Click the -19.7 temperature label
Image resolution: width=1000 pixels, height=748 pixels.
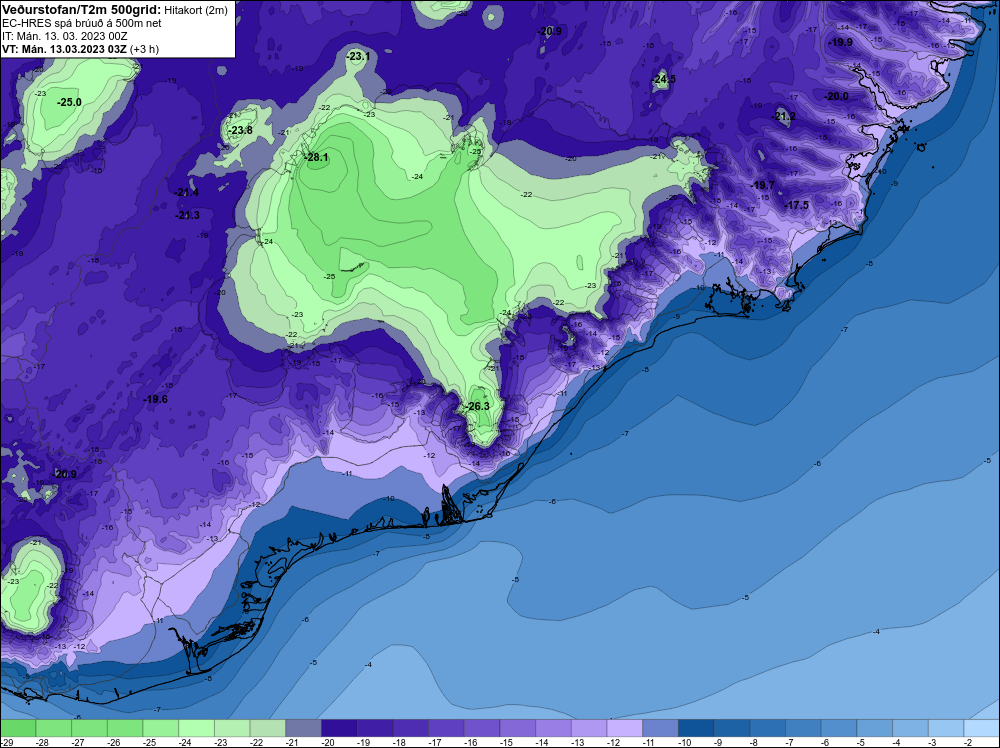click(x=763, y=185)
